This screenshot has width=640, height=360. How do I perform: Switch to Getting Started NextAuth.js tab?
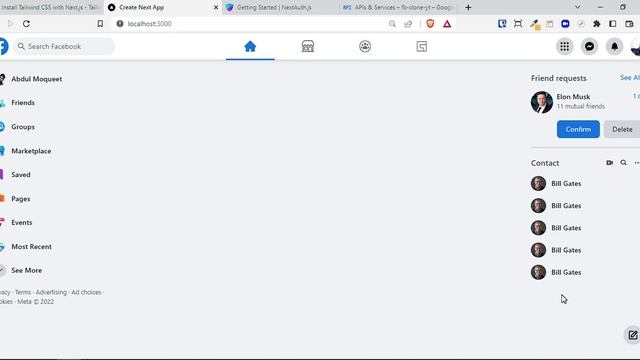280,7
